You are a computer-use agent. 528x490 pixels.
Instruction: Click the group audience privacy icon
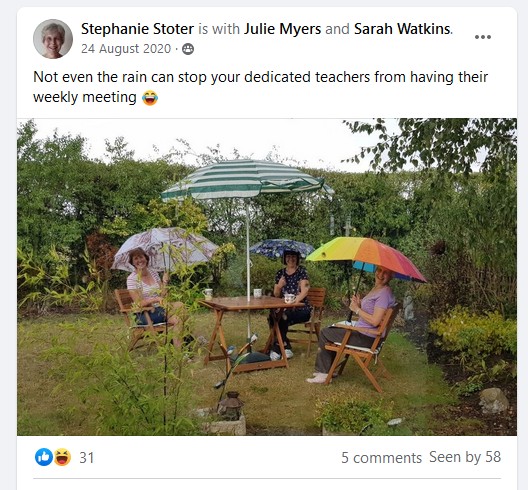click(x=188, y=49)
